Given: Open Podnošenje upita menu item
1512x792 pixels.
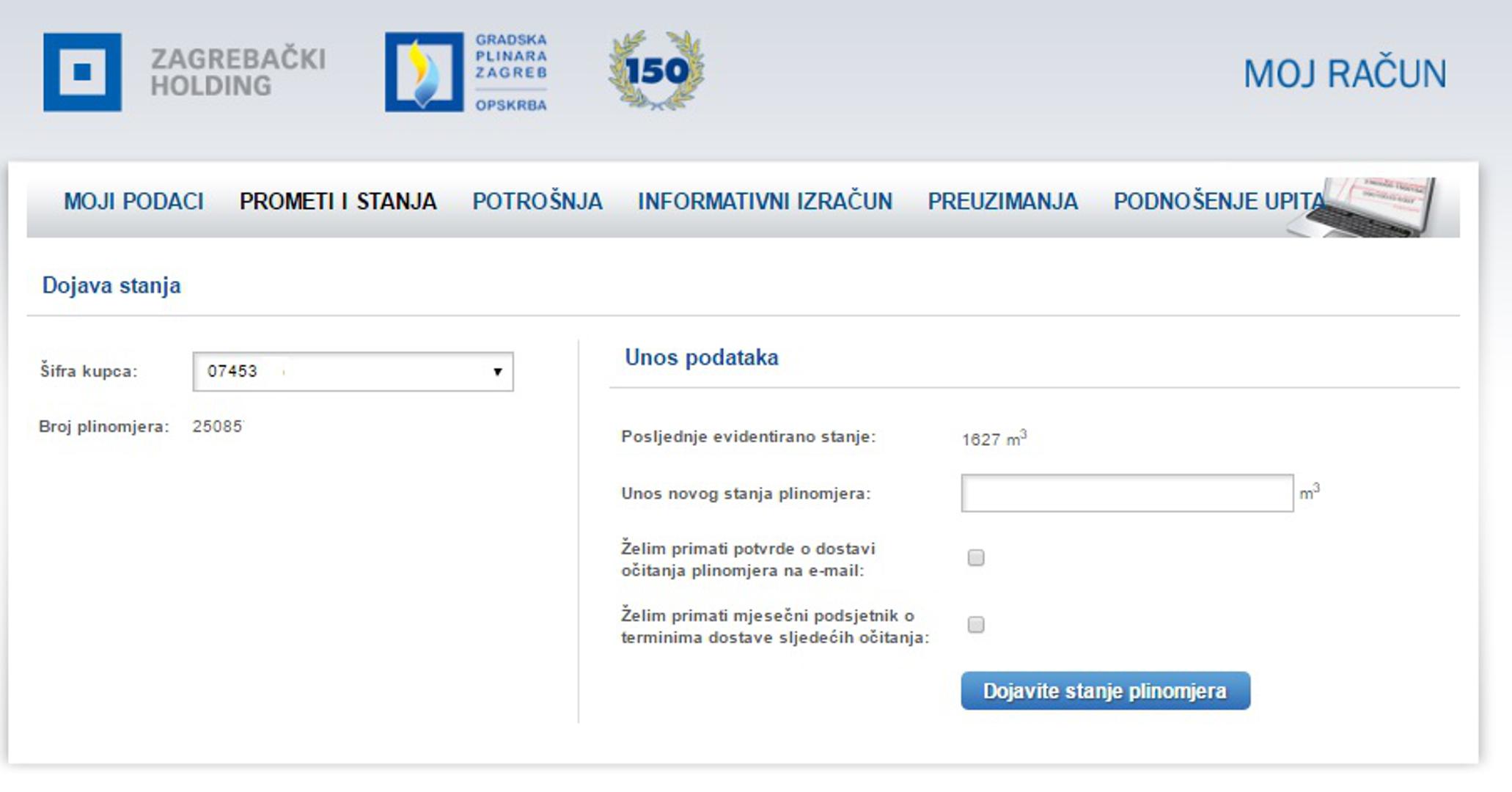Looking at the screenshot, I should [1219, 202].
